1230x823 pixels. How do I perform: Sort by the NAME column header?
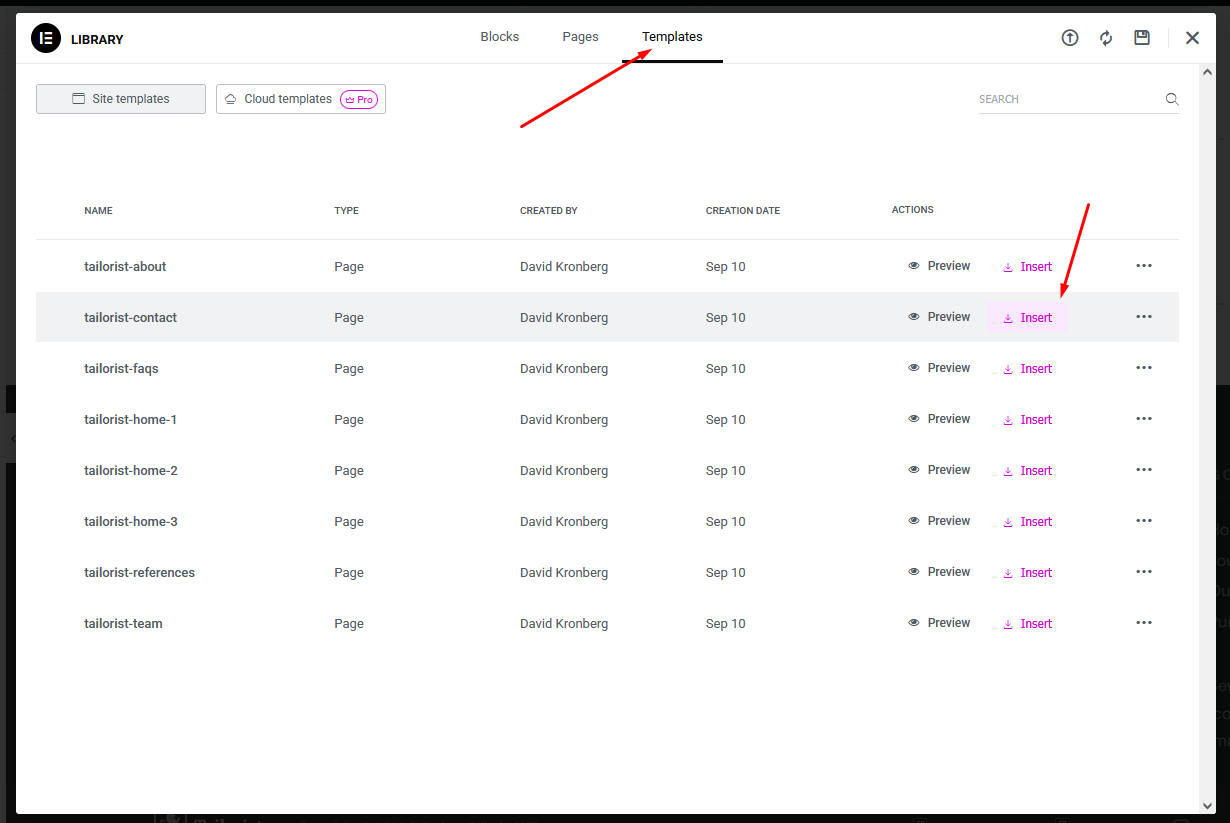[98, 211]
